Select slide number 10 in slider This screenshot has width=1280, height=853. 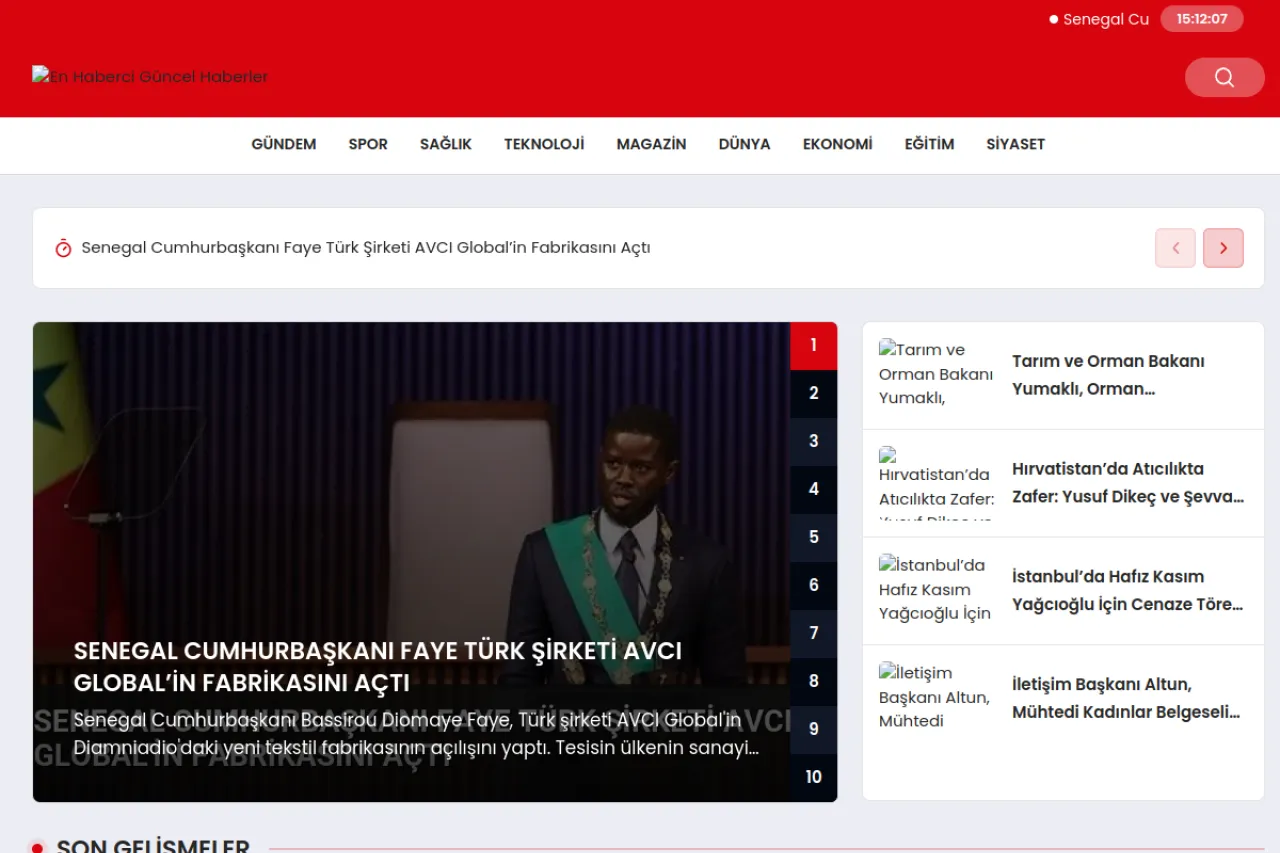814,778
